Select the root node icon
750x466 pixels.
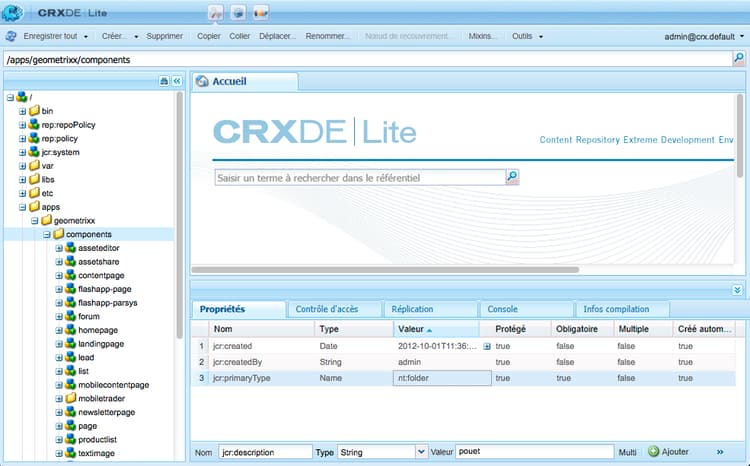22,97
